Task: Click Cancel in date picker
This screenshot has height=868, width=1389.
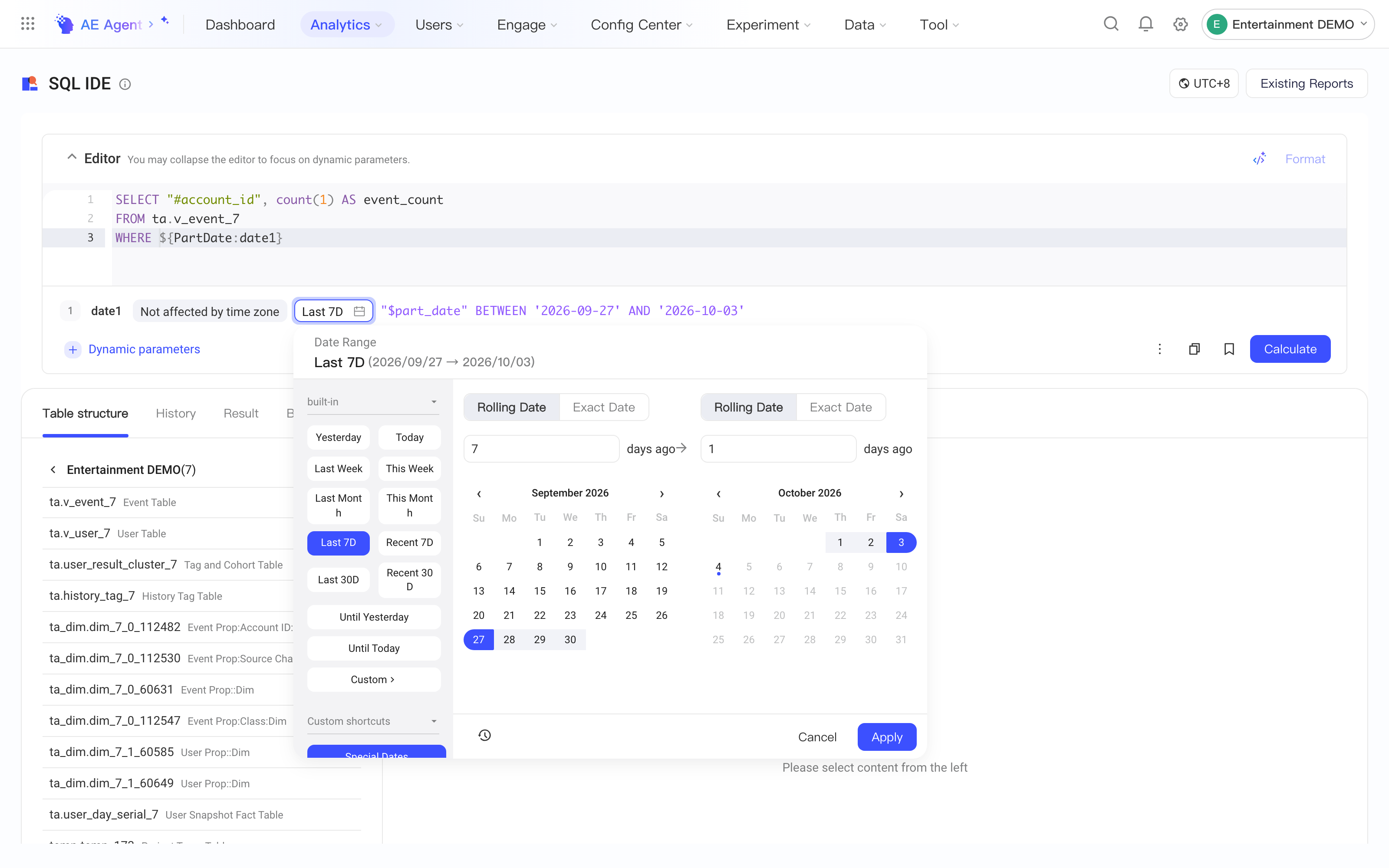Action: [x=817, y=736]
